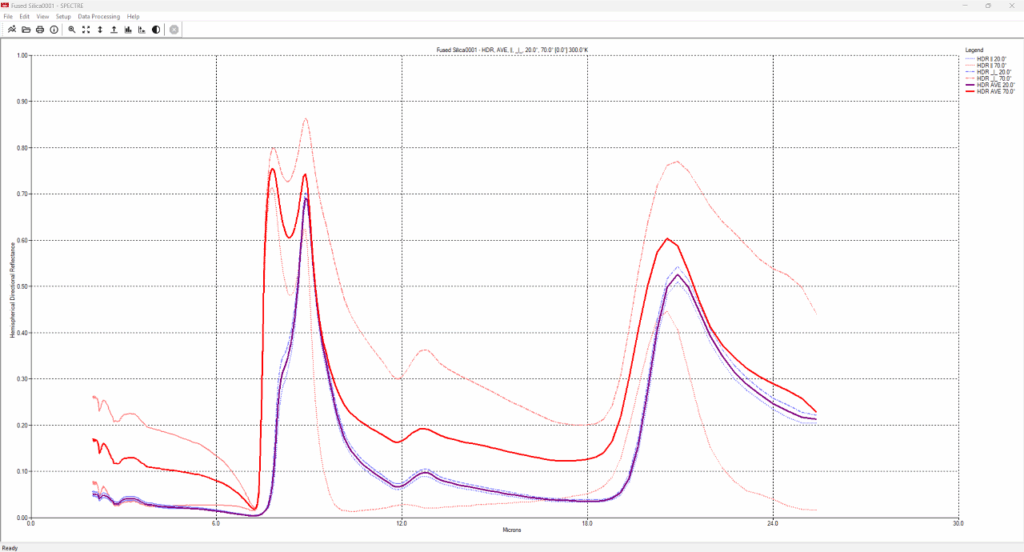Print the plot using the printer icon
The width and height of the screenshot is (1024, 552).
click(x=39, y=30)
